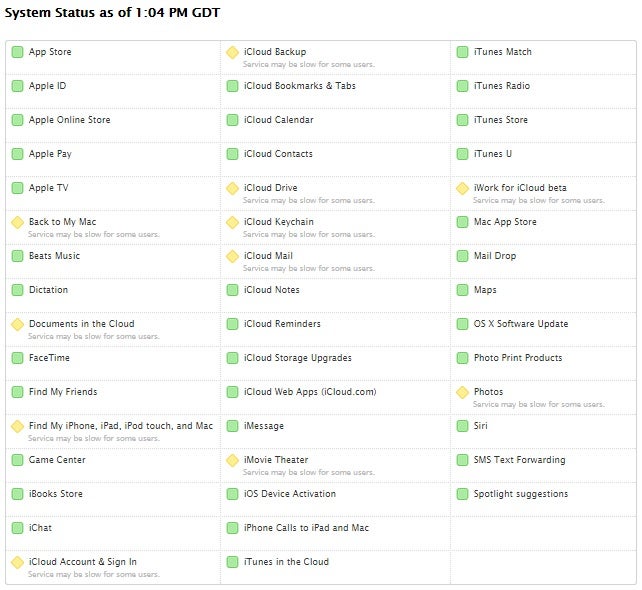Click the iPhone Calls to iPad and Mac label

[306, 528]
